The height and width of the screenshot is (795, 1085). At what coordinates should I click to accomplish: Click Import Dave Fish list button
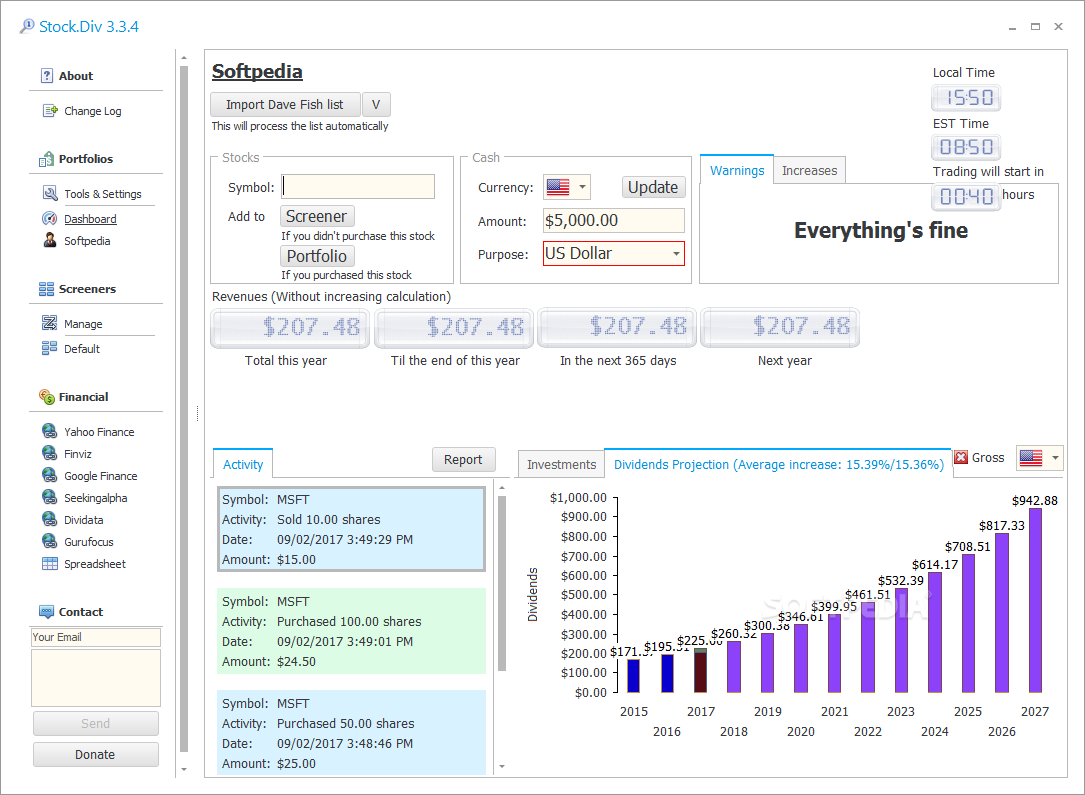tap(285, 104)
